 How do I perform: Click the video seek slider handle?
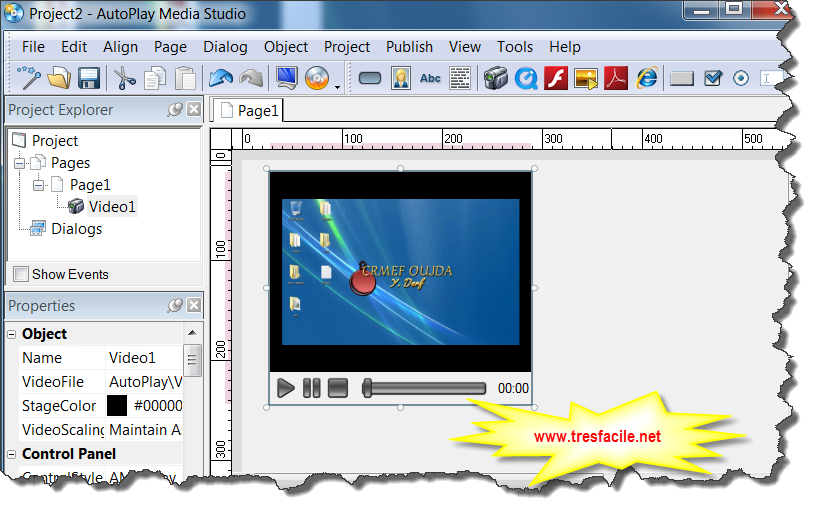click(367, 388)
